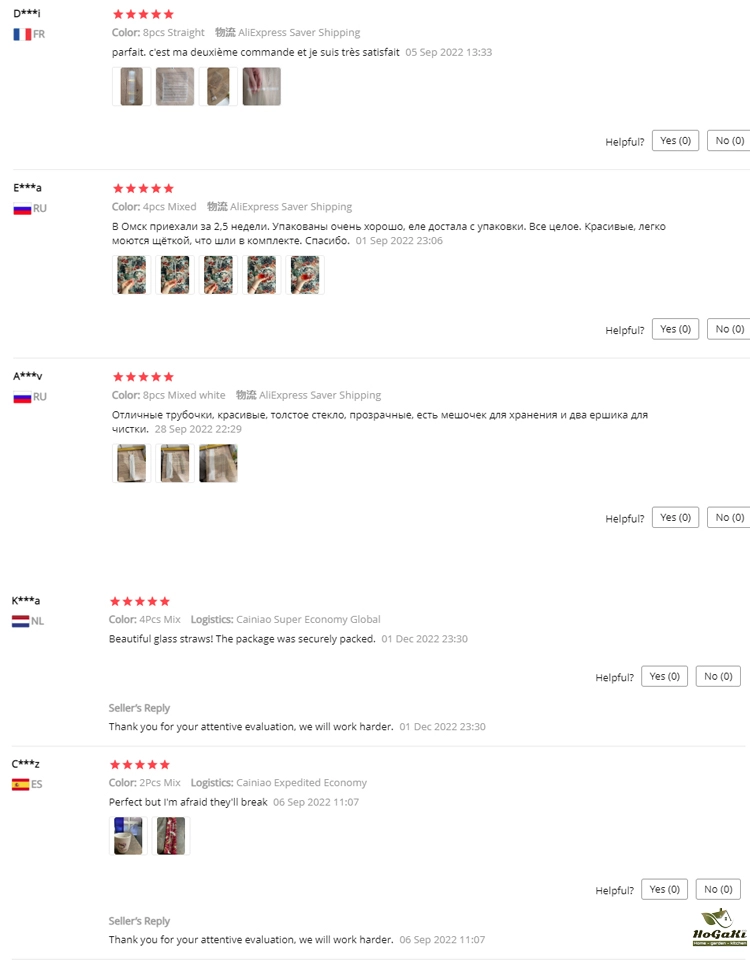This screenshot has width=750, height=960.
Task: Open cup photo in C***z's review
Action: coord(129,836)
